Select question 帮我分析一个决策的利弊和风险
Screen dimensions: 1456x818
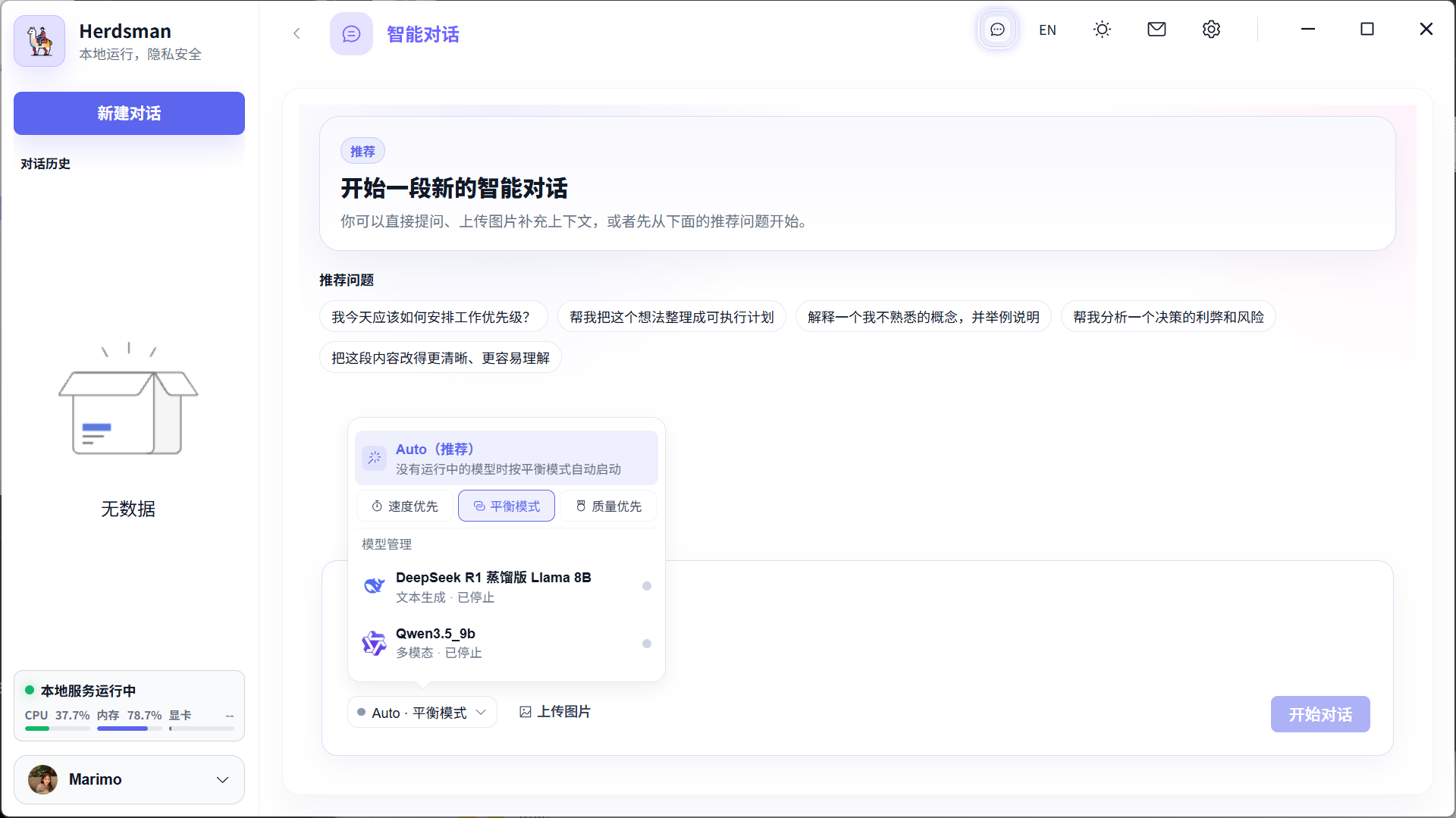point(1168,317)
